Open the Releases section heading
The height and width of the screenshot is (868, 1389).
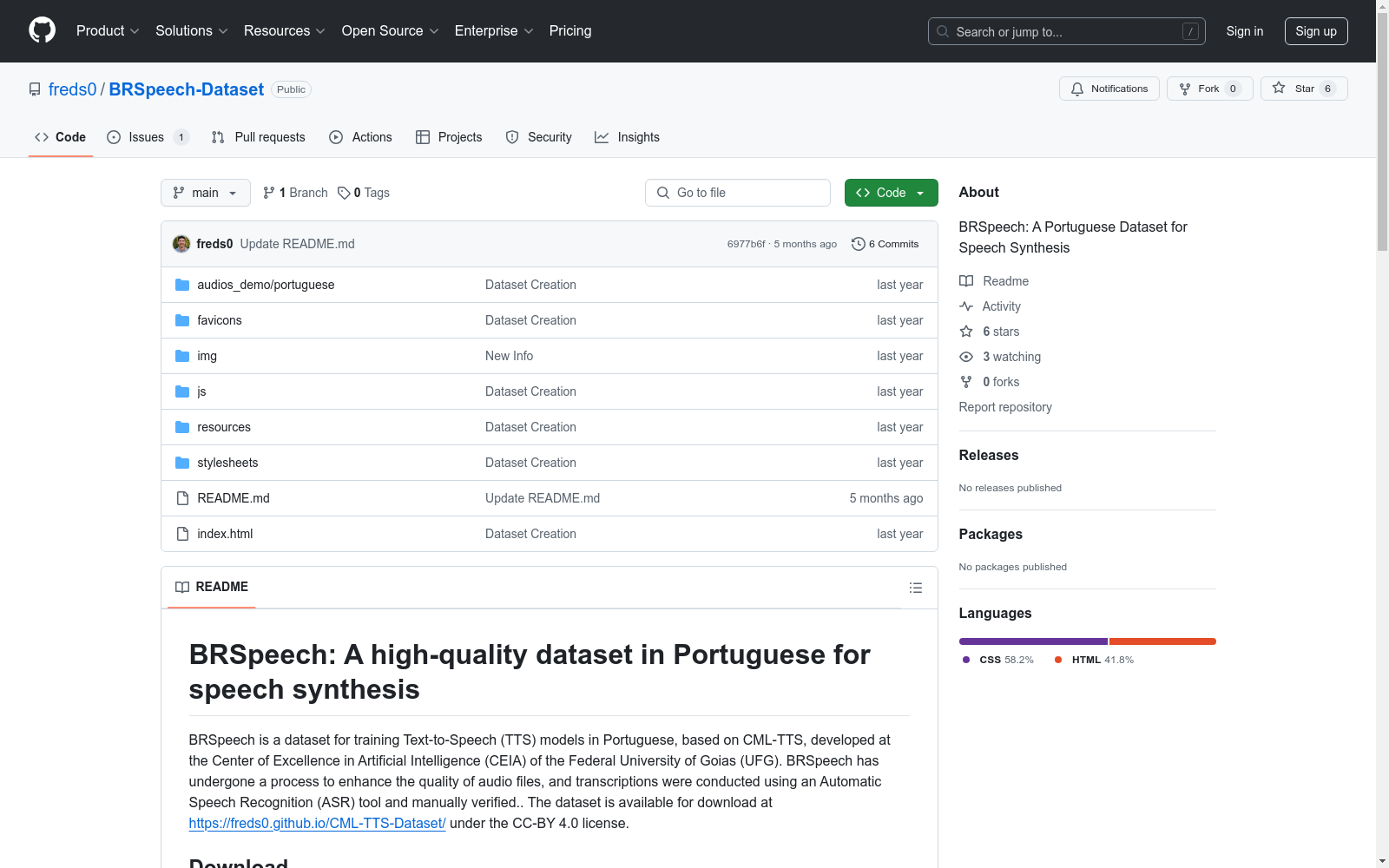(989, 455)
